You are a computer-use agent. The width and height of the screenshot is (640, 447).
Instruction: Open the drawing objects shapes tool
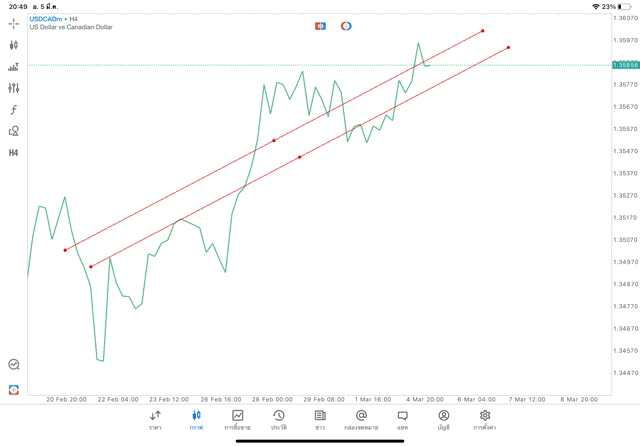tap(14, 131)
